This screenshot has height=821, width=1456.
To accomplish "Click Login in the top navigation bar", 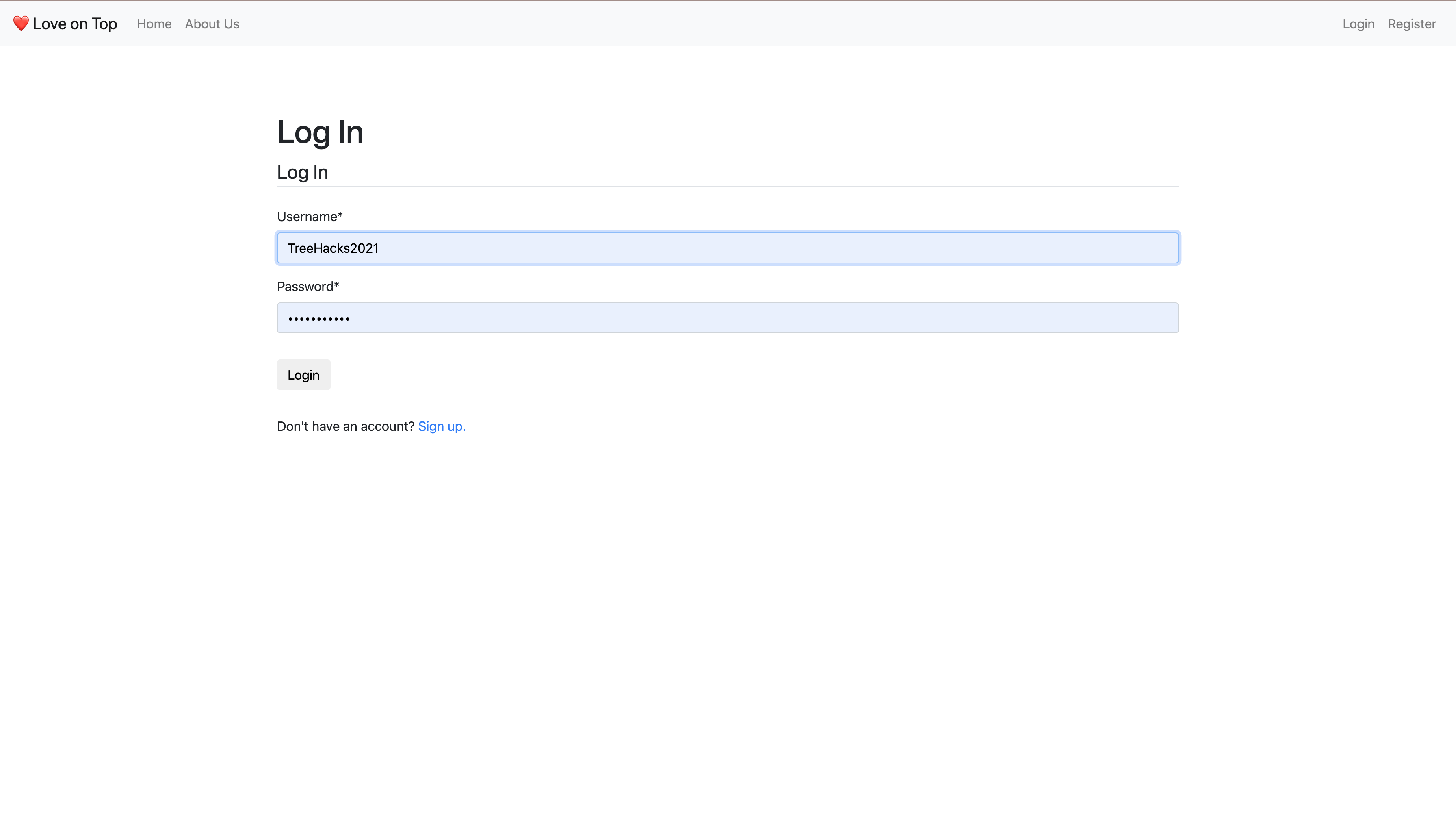I will (x=1358, y=24).
